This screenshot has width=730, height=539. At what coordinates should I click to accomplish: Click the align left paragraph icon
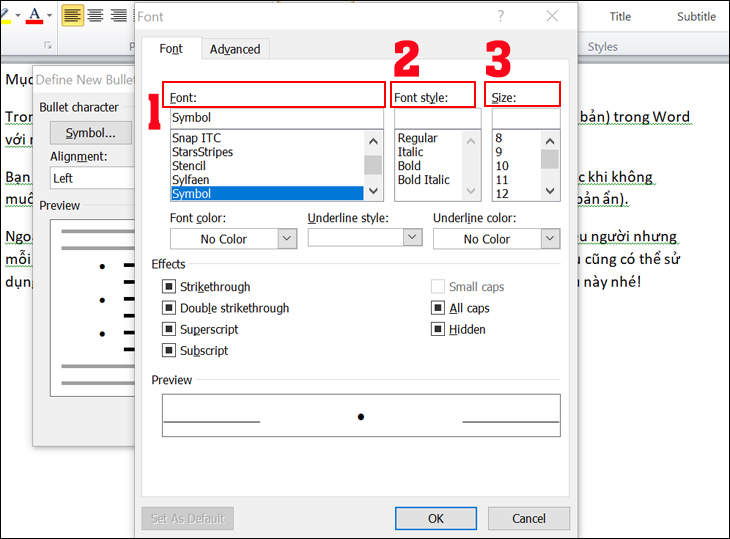[x=73, y=15]
